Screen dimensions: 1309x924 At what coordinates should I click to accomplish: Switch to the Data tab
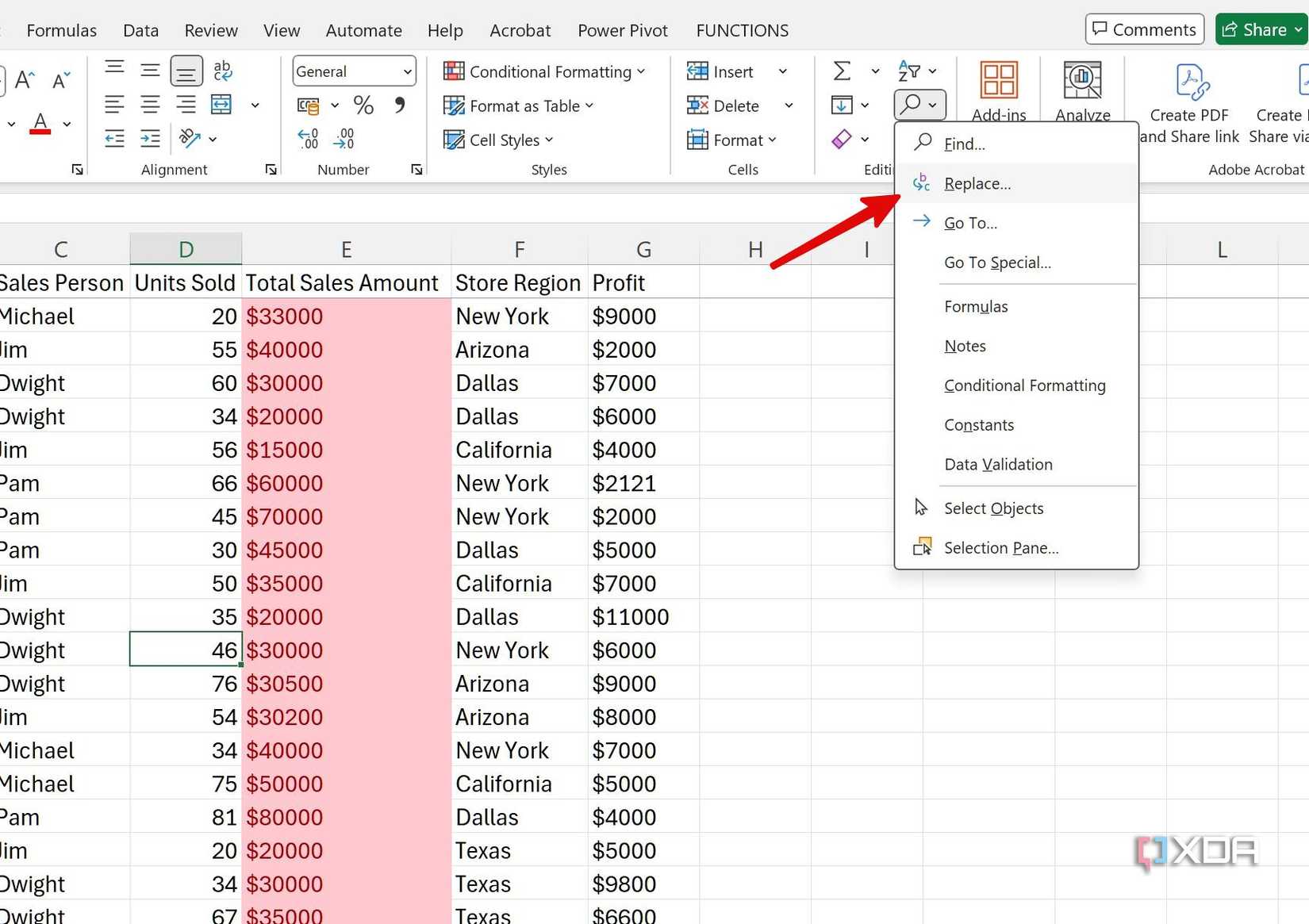[140, 29]
